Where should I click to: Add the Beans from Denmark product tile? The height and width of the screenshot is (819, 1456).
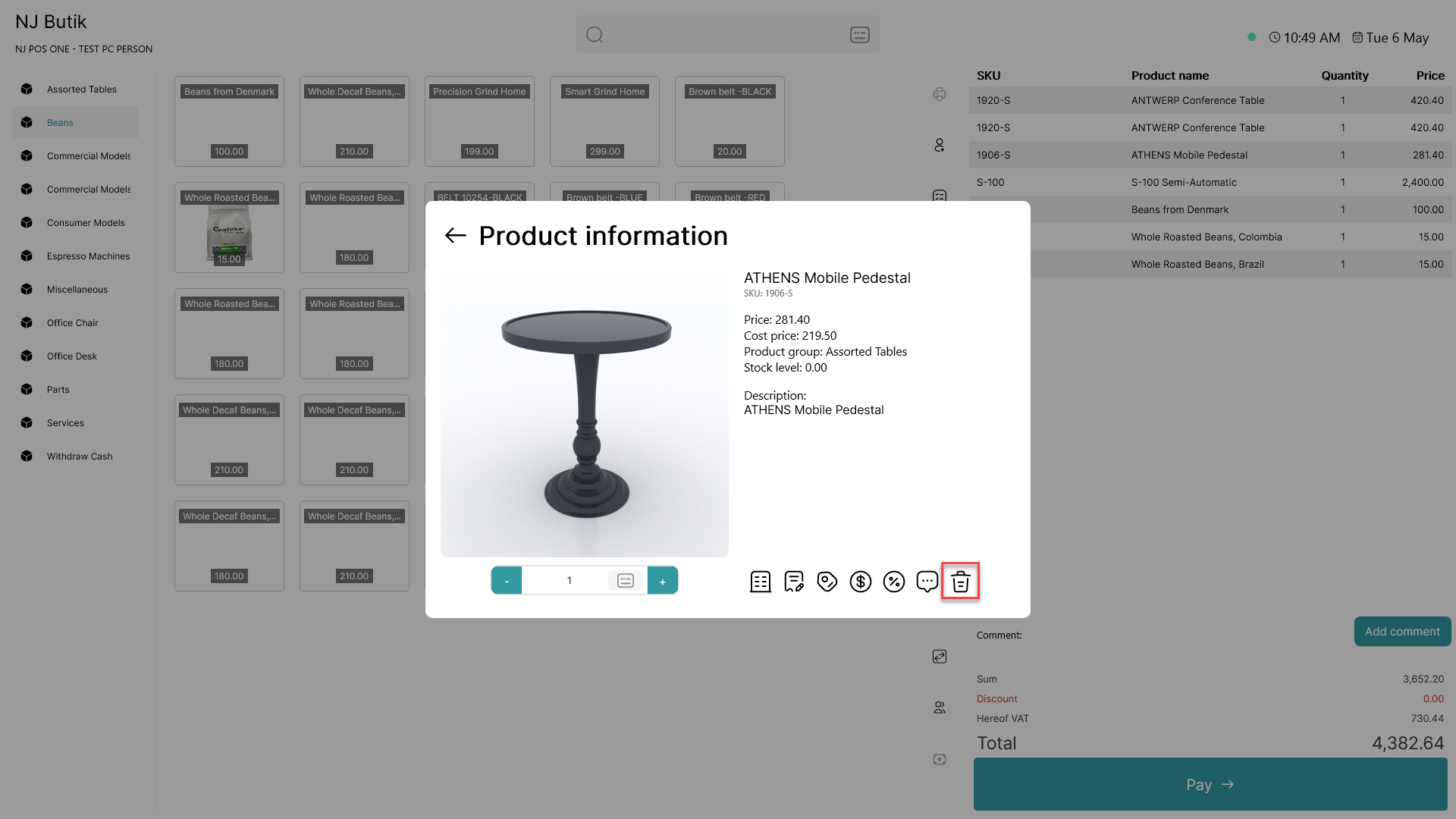tap(229, 121)
